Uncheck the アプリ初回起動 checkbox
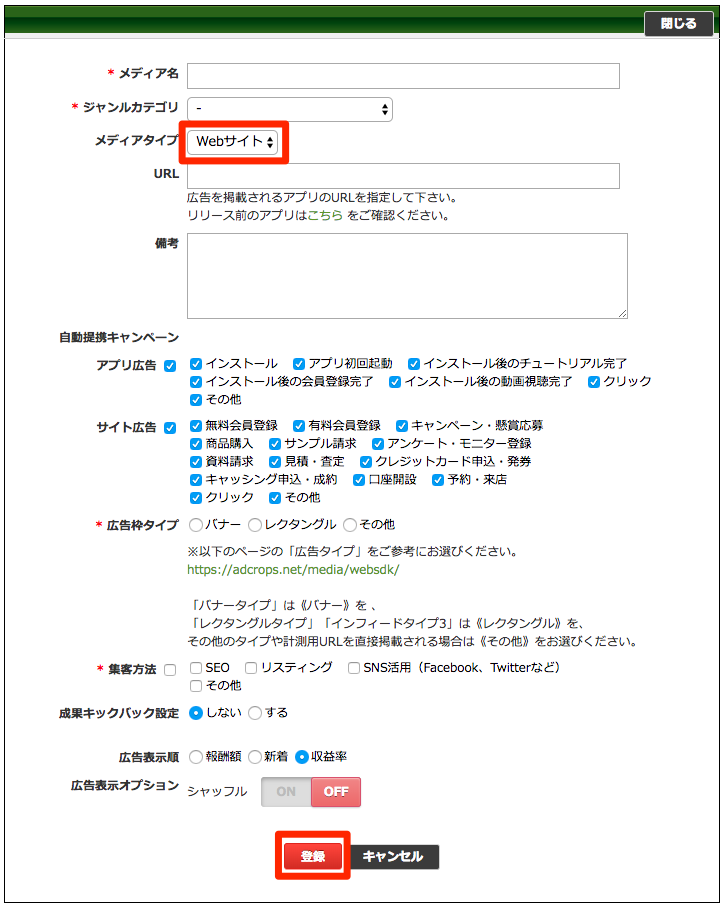This screenshot has height=908, width=726. pyautogui.click(x=299, y=364)
